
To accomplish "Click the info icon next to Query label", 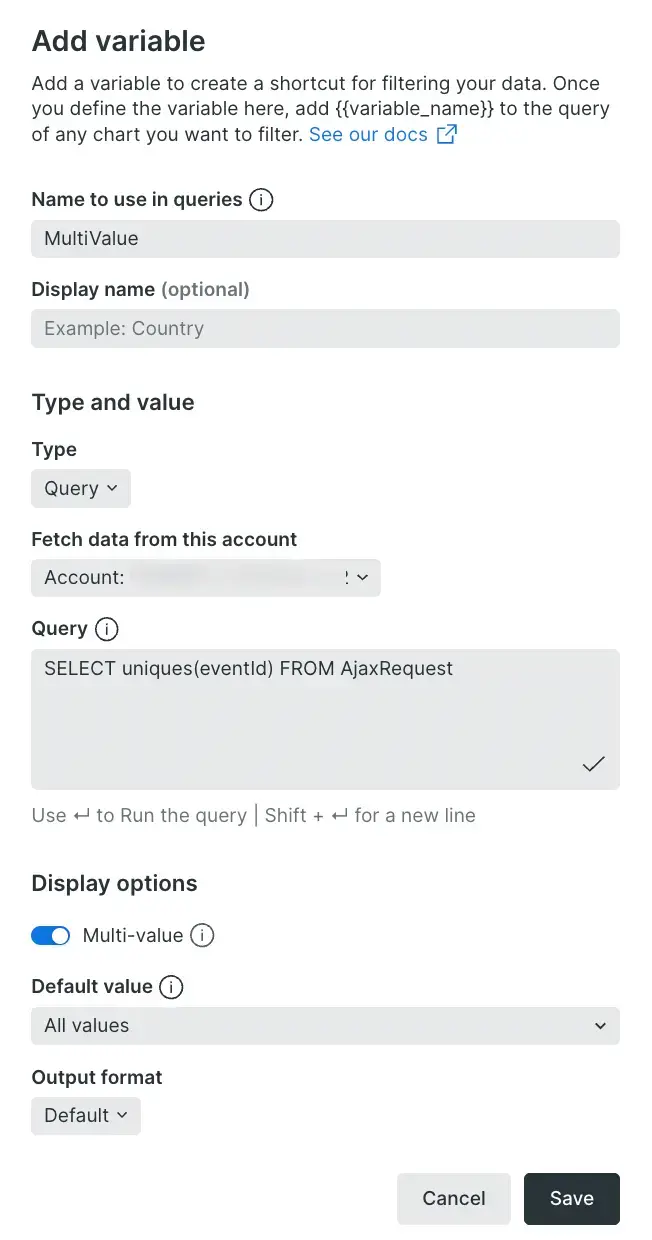I will [x=106, y=629].
